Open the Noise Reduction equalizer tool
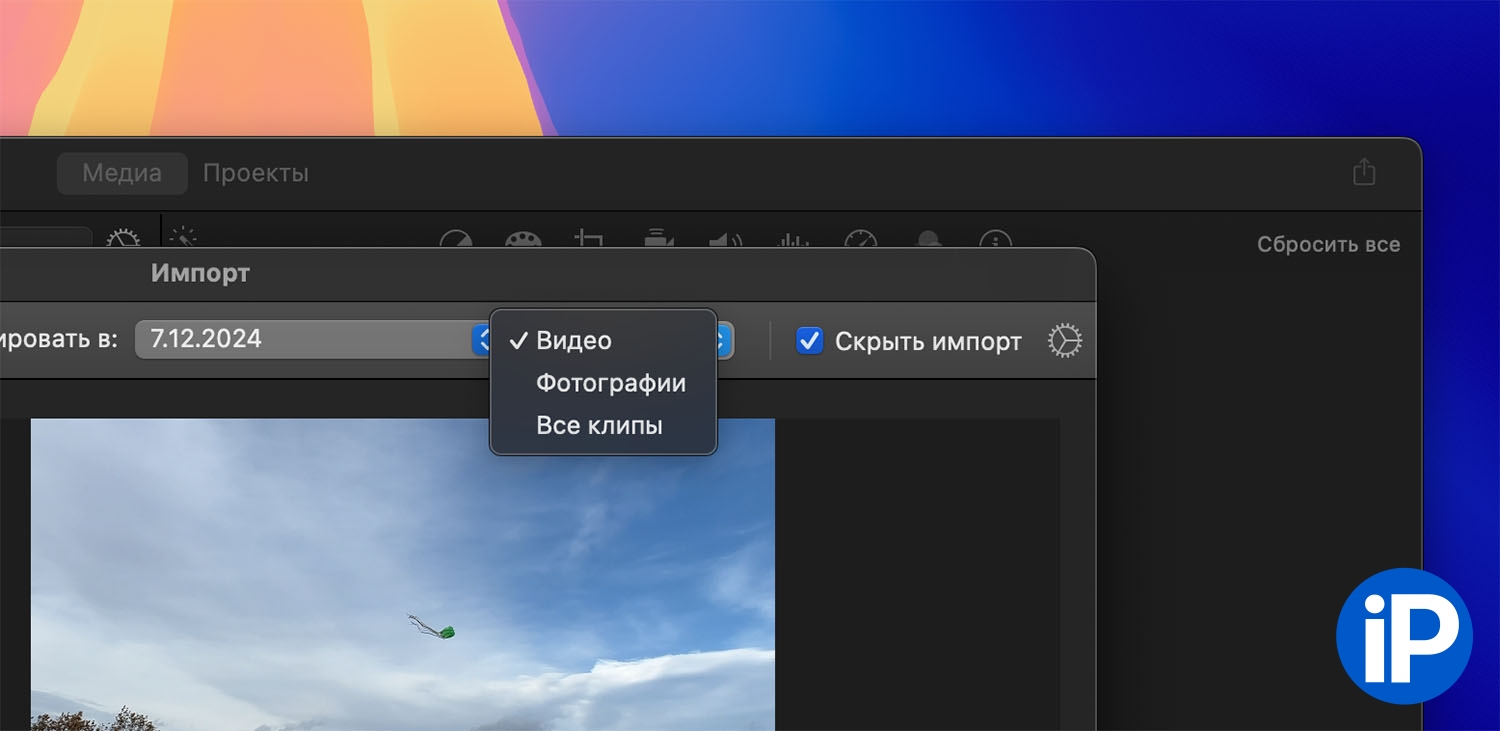 coord(792,240)
